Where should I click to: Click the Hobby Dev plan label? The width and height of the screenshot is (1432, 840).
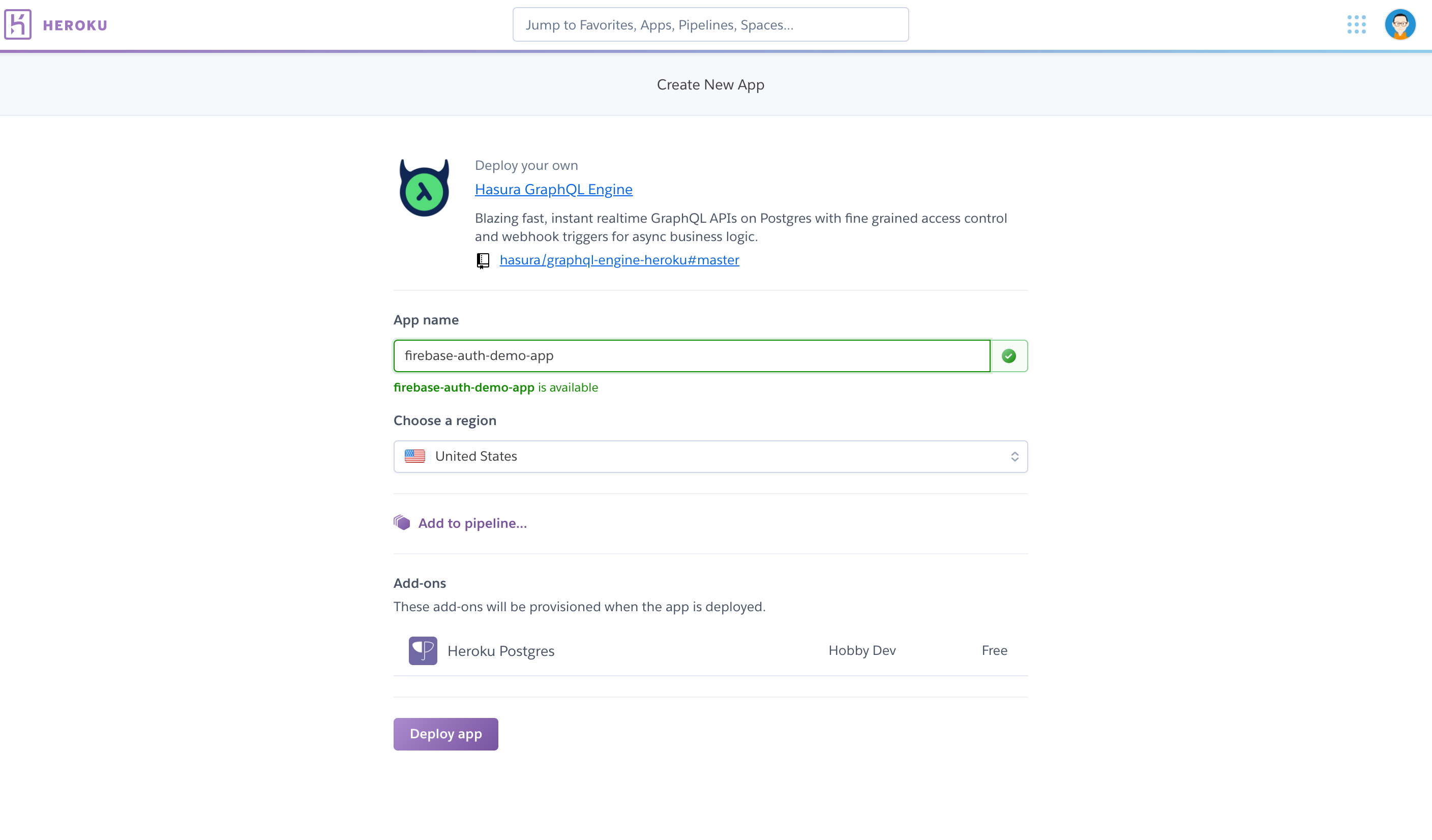(861, 651)
